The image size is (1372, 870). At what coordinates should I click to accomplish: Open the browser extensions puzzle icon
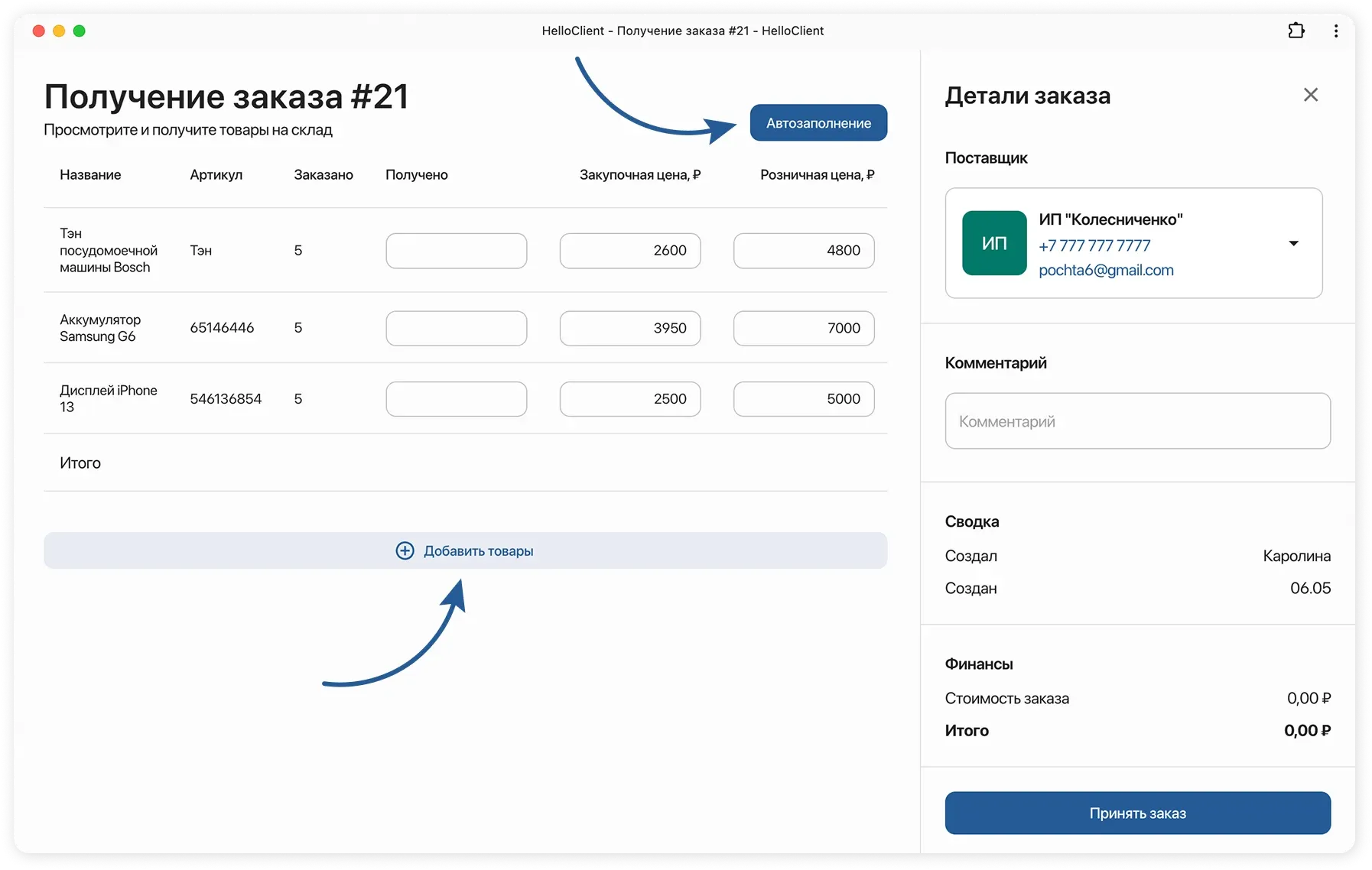(1297, 31)
